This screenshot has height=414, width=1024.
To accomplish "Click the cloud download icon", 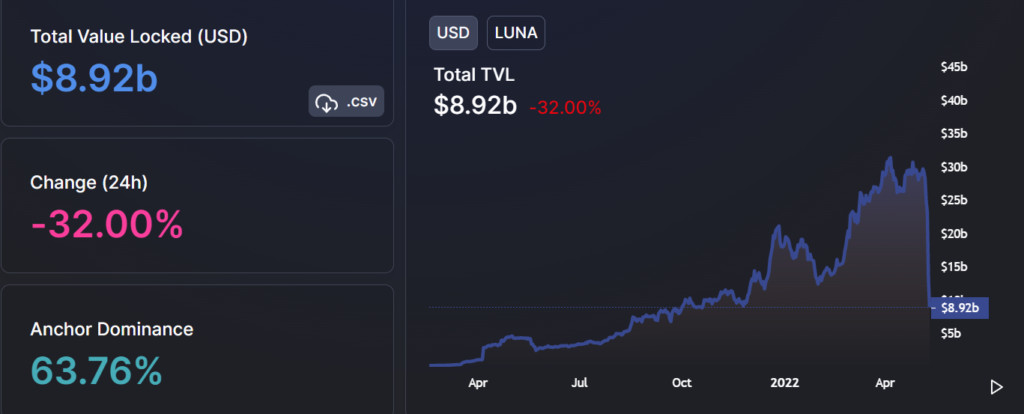I will point(327,102).
